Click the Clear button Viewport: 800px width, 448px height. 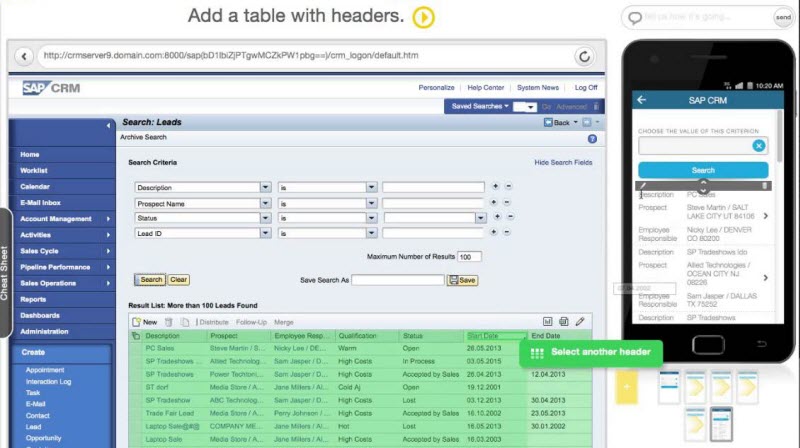click(178, 280)
